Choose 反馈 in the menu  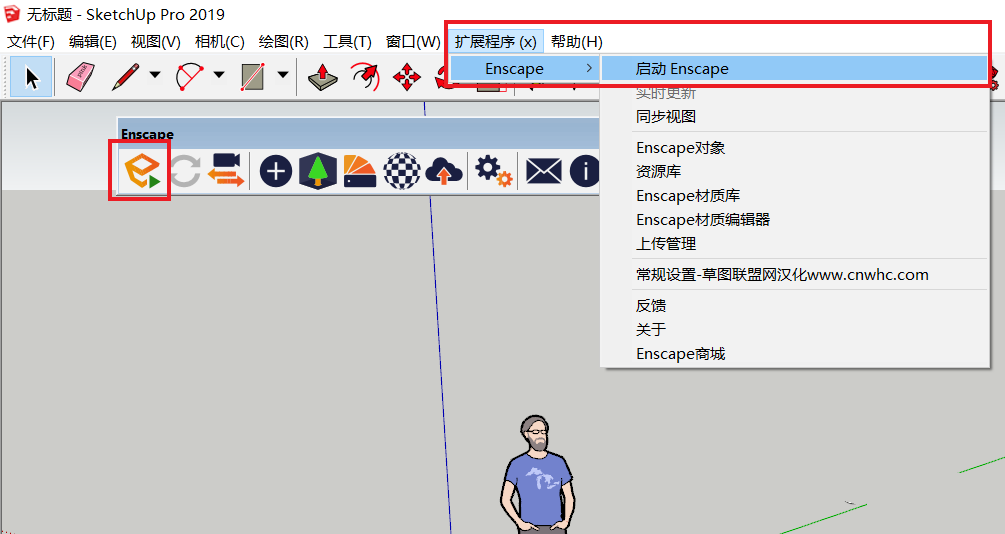(794, 306)
